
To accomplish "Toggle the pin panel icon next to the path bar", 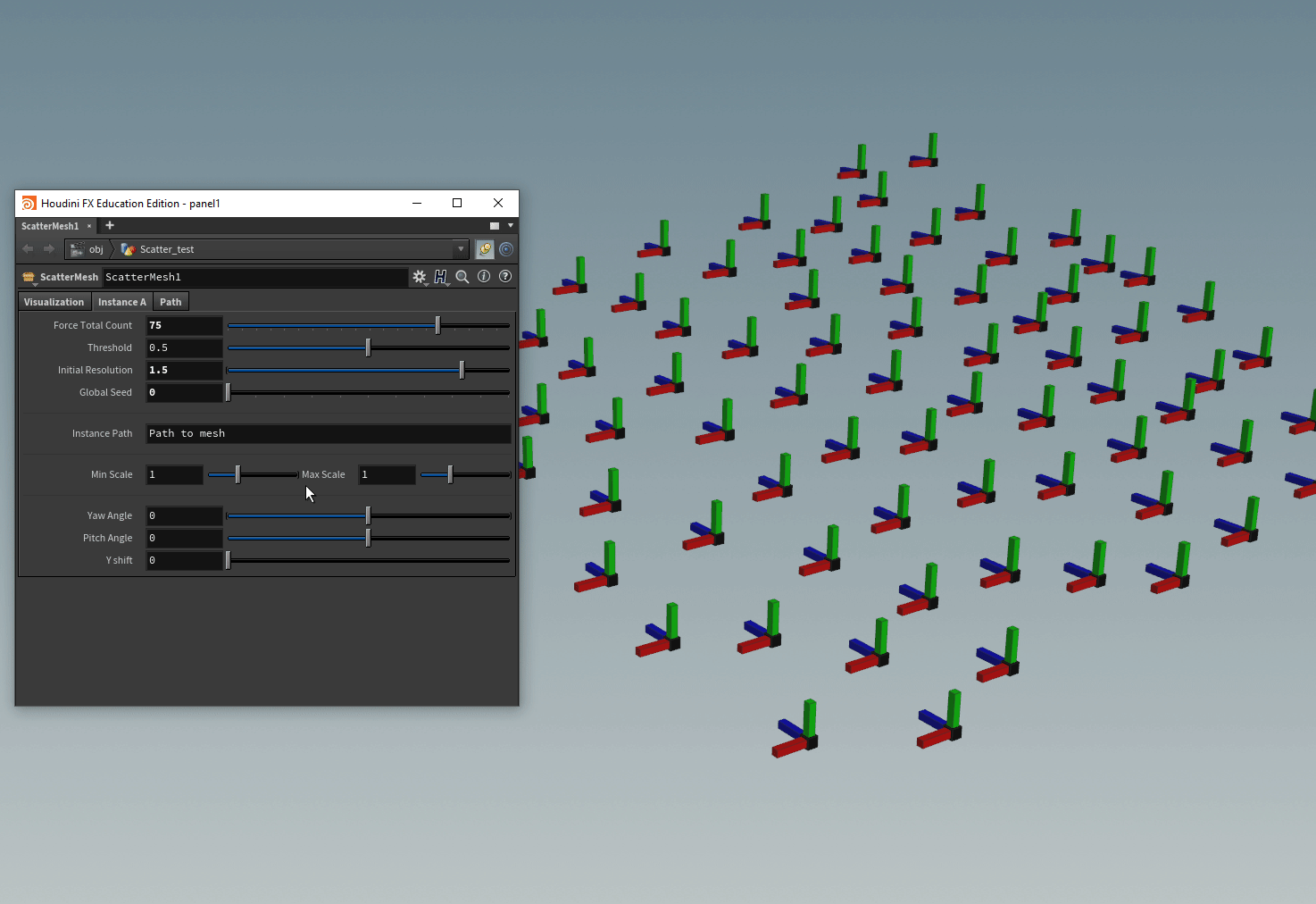I will click(x=485, y=248).
